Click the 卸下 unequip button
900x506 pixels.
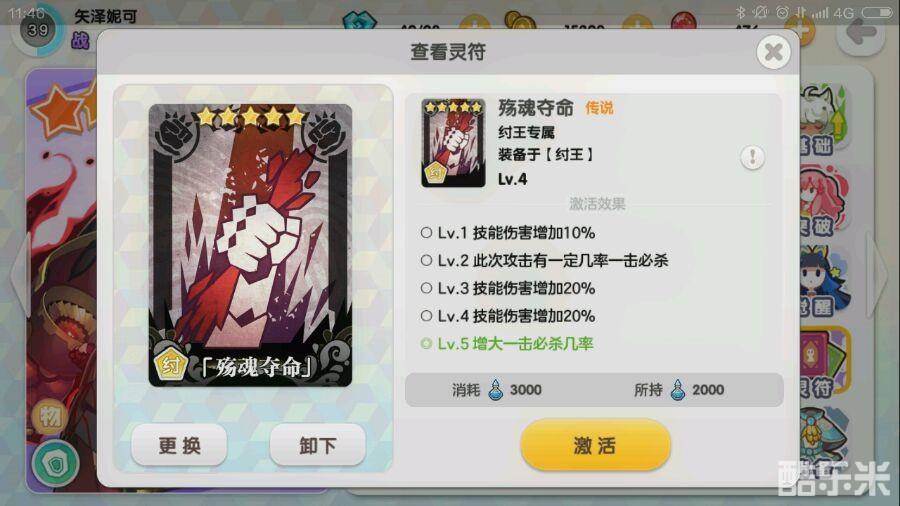(317, 445)
